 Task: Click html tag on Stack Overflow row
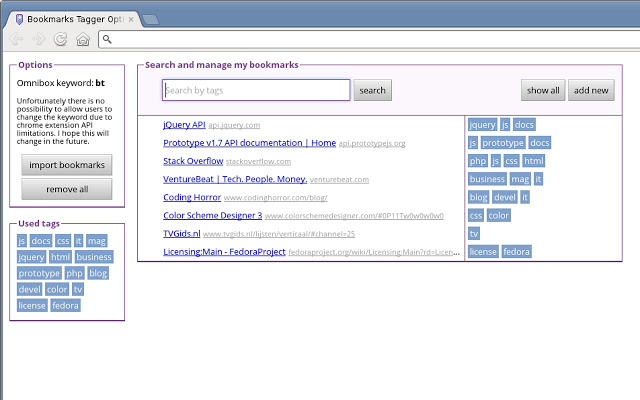click(x=533, y=161)
